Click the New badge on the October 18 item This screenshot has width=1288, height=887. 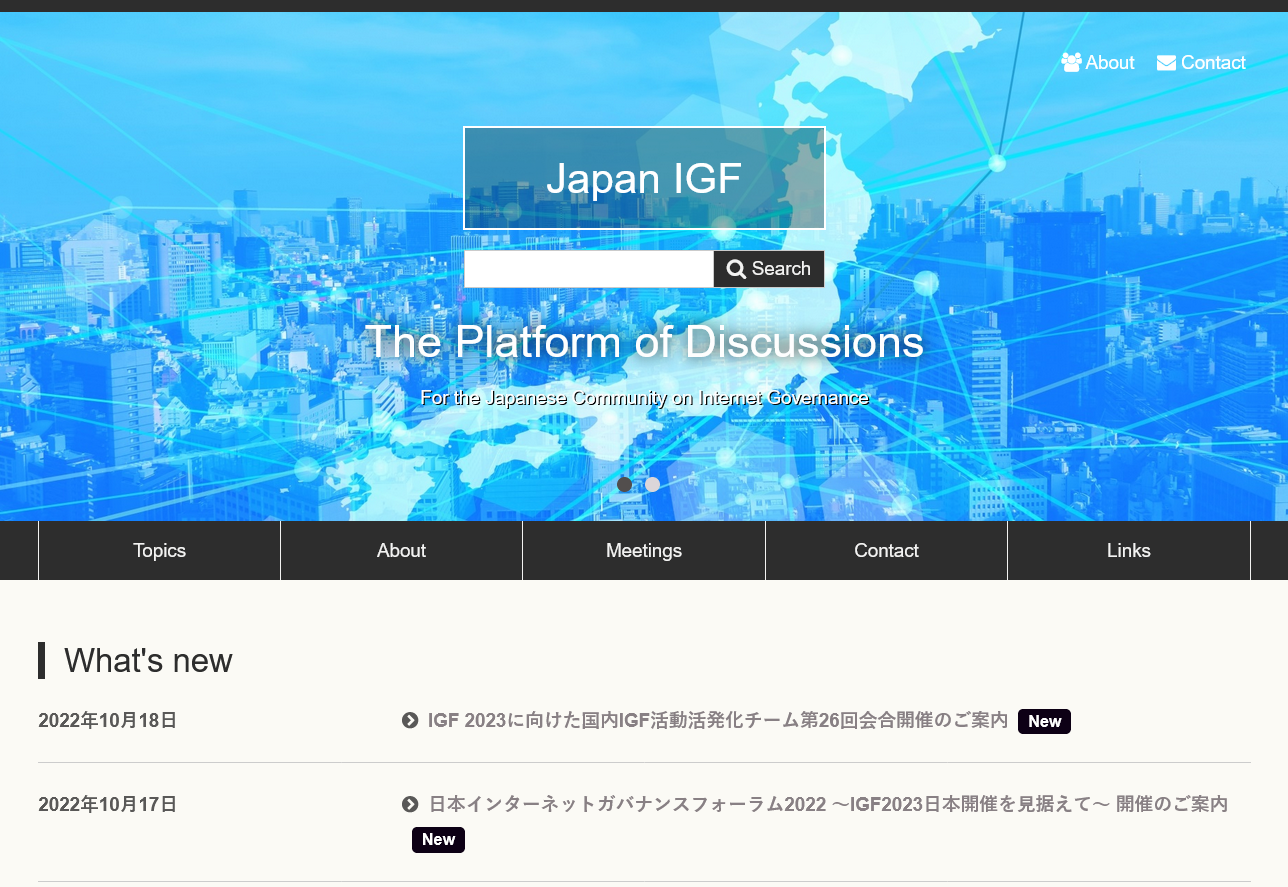pos(1044,721)
